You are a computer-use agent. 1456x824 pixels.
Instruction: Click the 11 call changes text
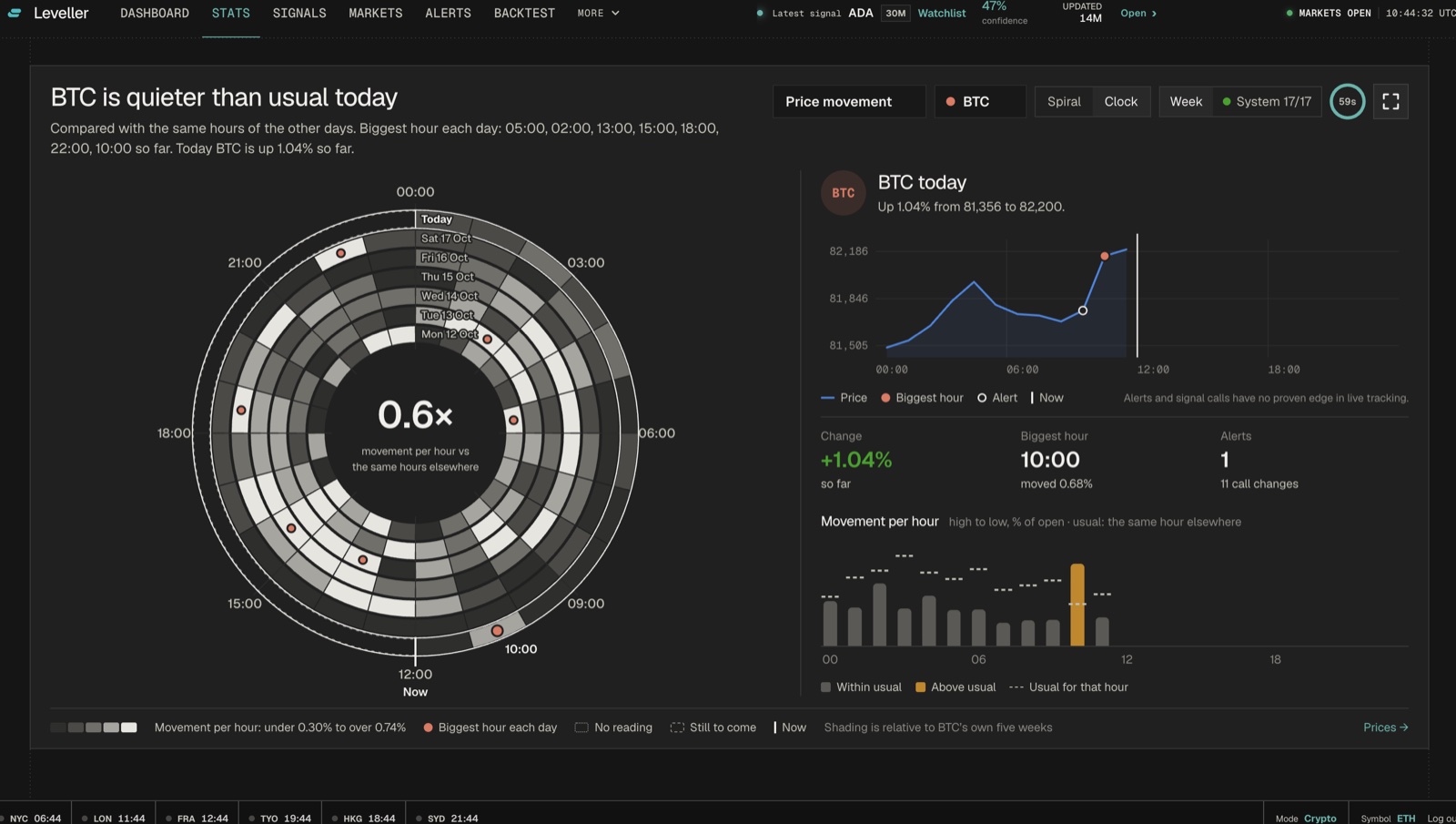point(1259,483)
